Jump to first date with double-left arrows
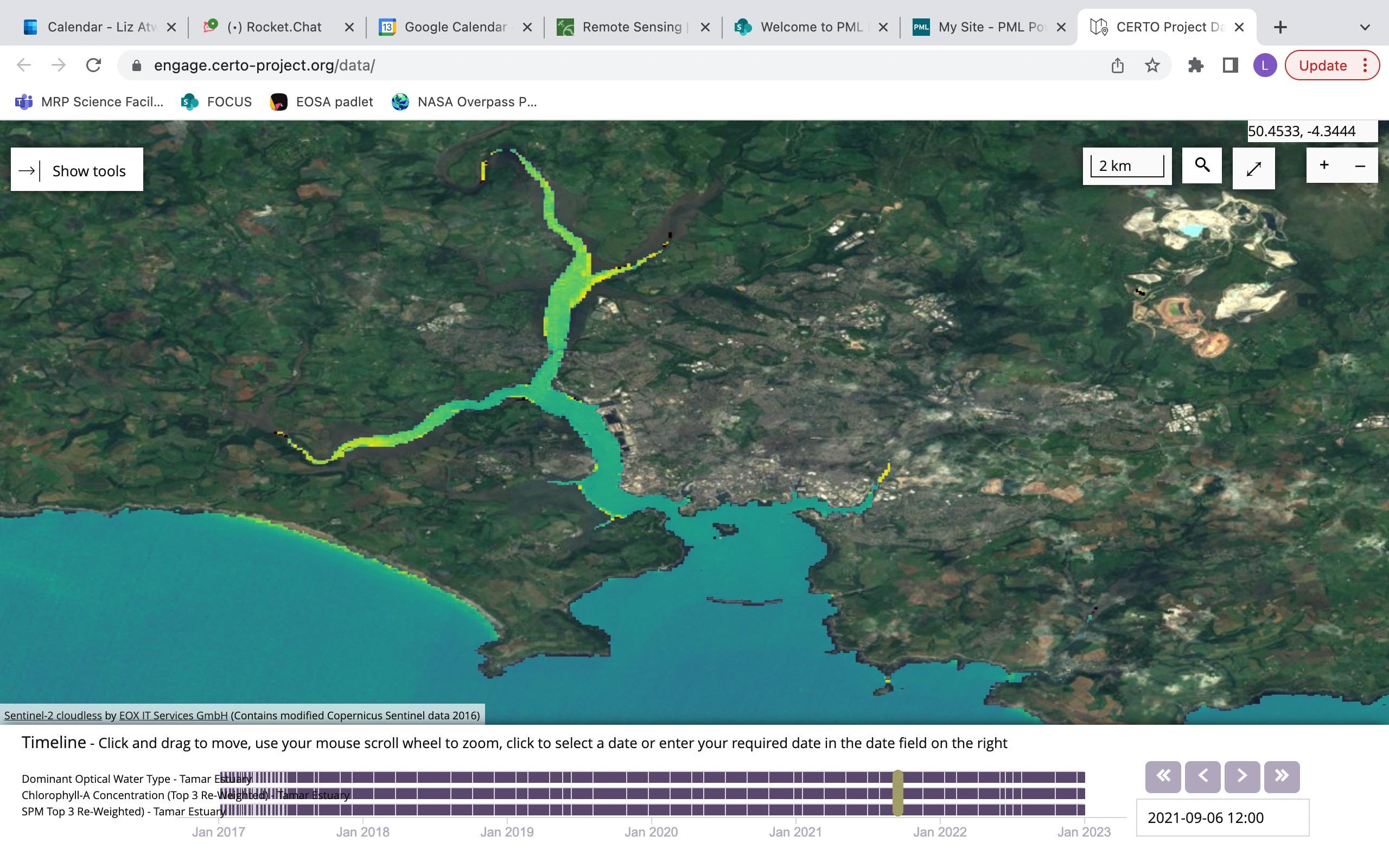 click(1163, 776)
